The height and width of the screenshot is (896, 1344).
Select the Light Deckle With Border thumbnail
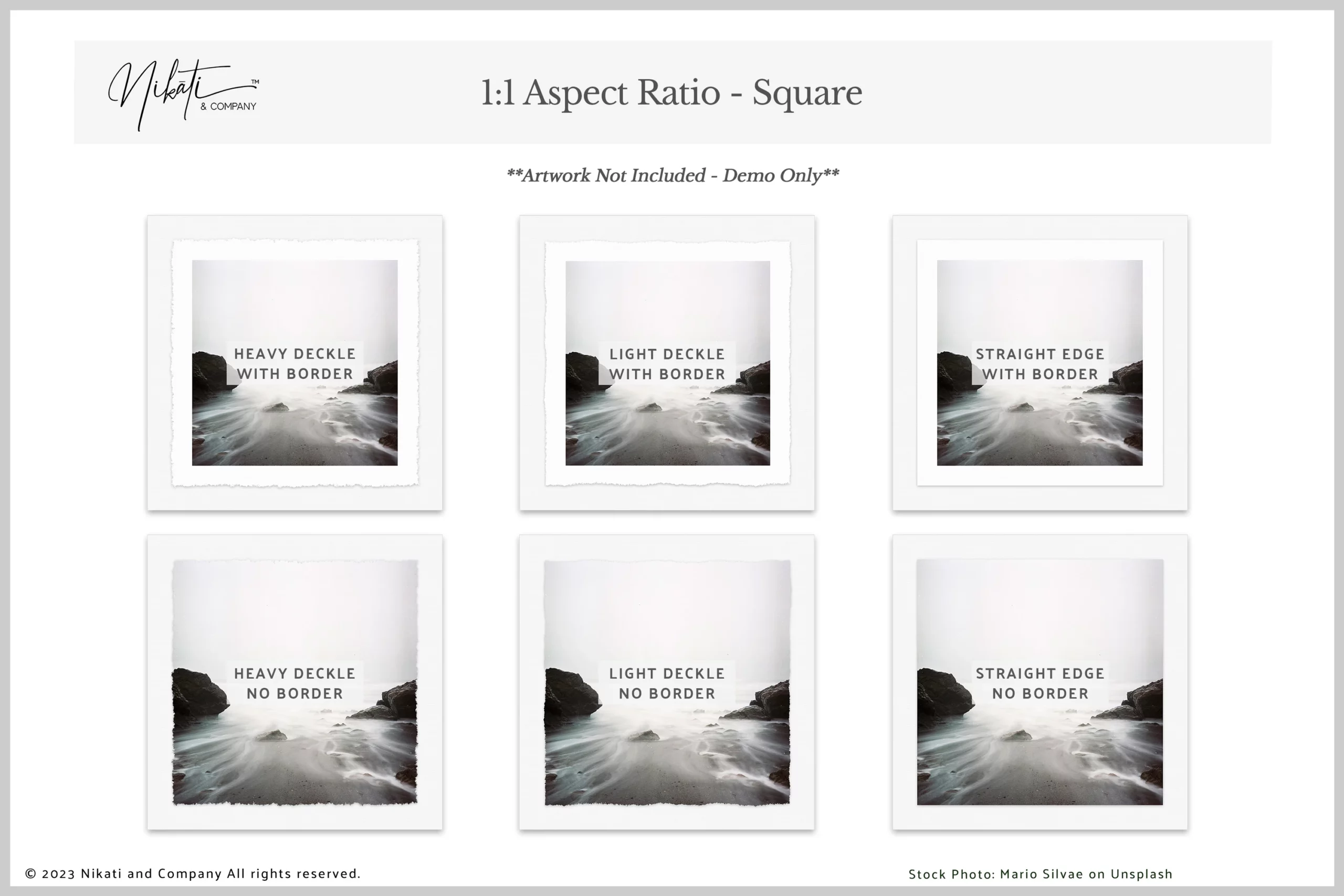click(x=667, y=363)
